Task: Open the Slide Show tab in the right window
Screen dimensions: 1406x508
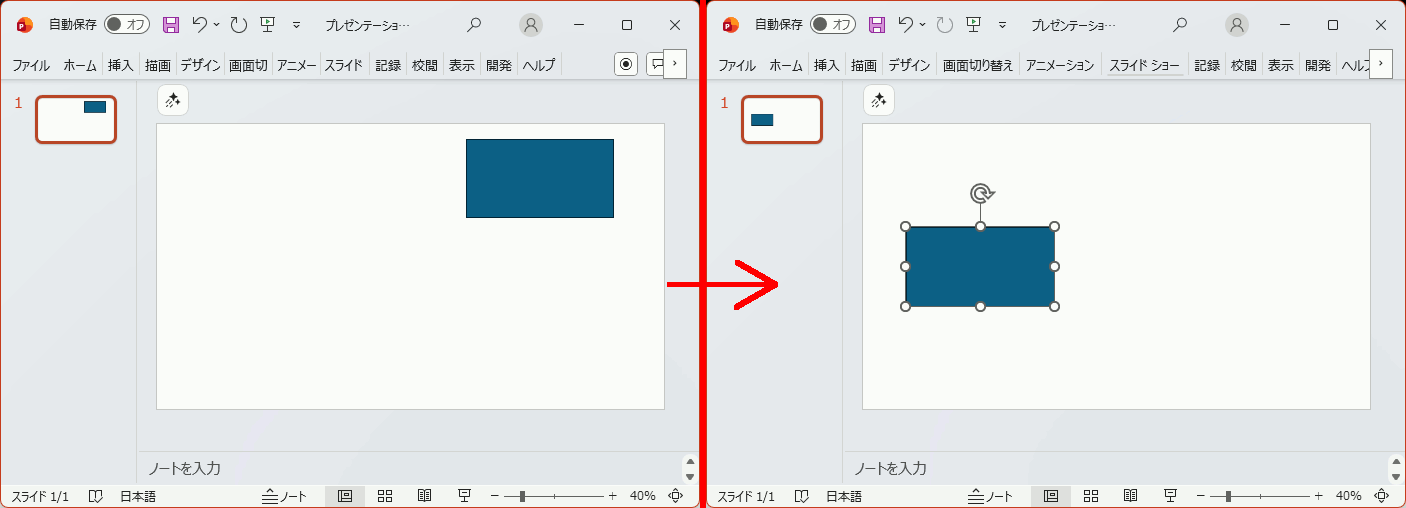Action: 1143,65
